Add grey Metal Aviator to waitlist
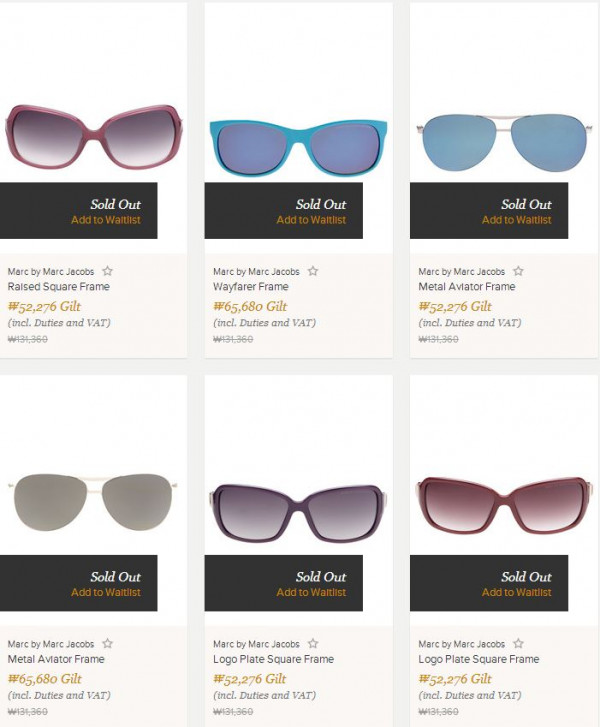The height and width of the screenshot is (727, 600). click(106, 592)
